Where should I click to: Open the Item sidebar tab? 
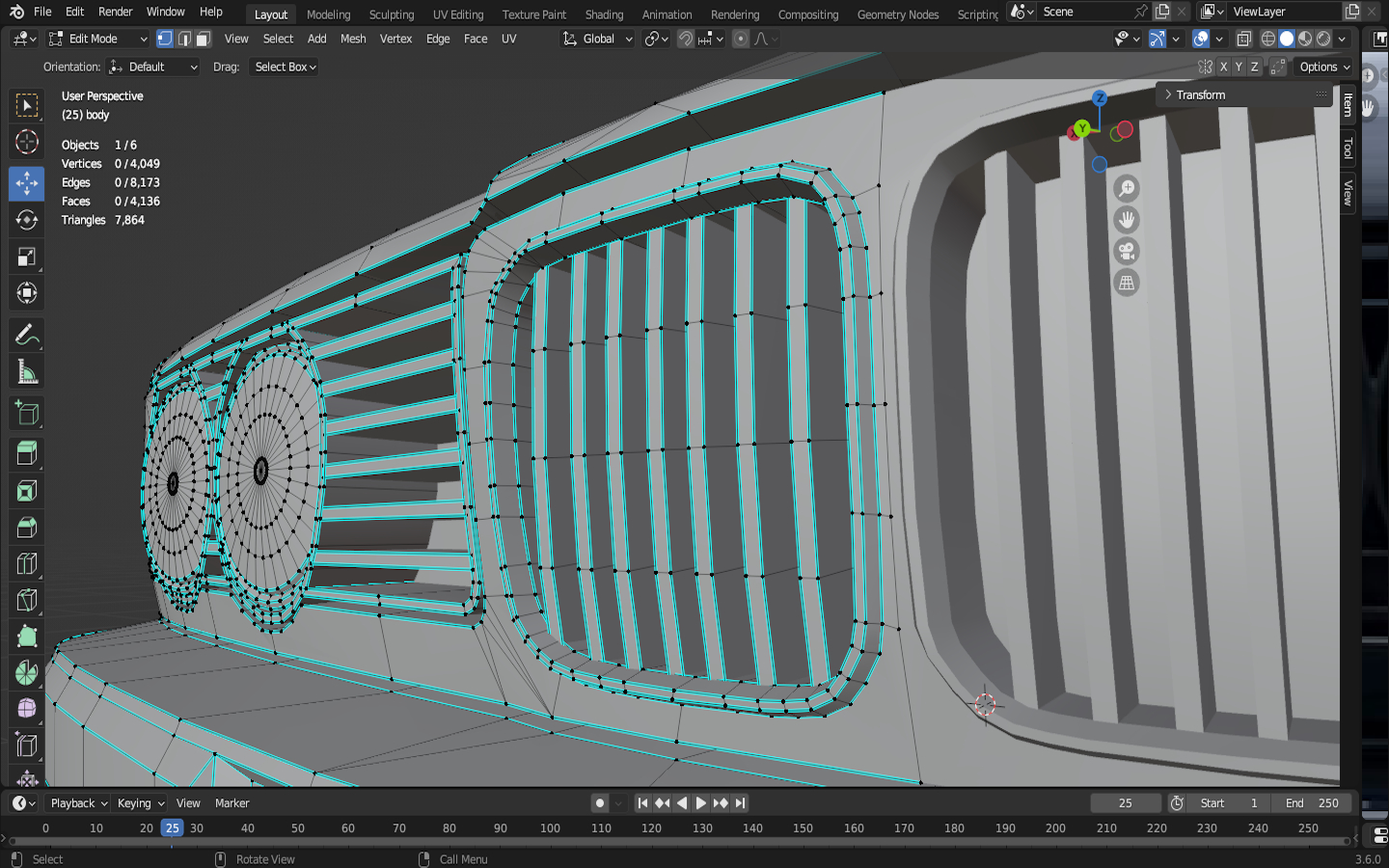tap(1348, 104)
